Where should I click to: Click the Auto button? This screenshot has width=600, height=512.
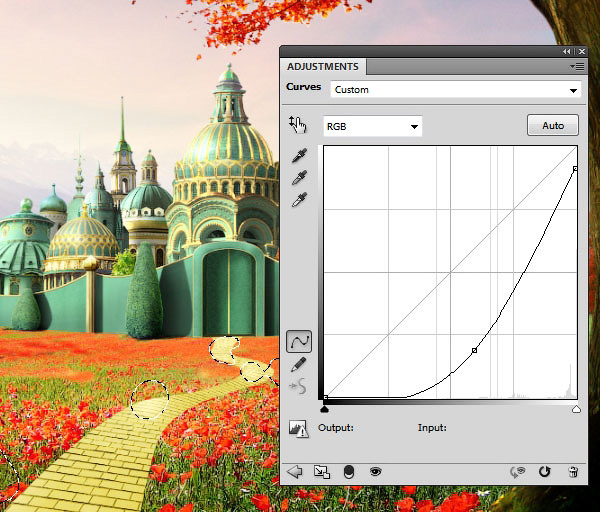(553, 125)
